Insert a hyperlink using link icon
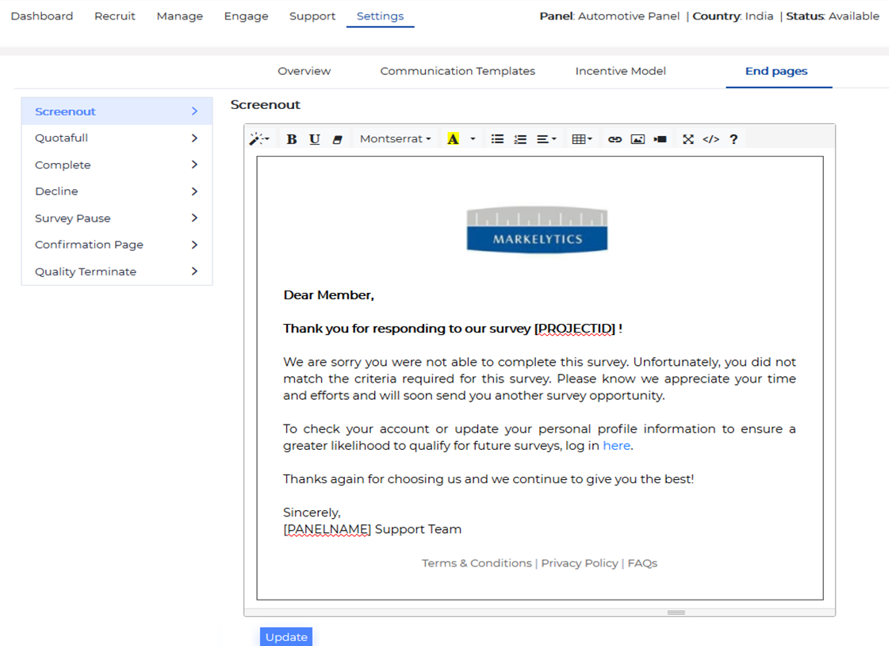Viewport: 889px width, 646px height. [615, 140]
